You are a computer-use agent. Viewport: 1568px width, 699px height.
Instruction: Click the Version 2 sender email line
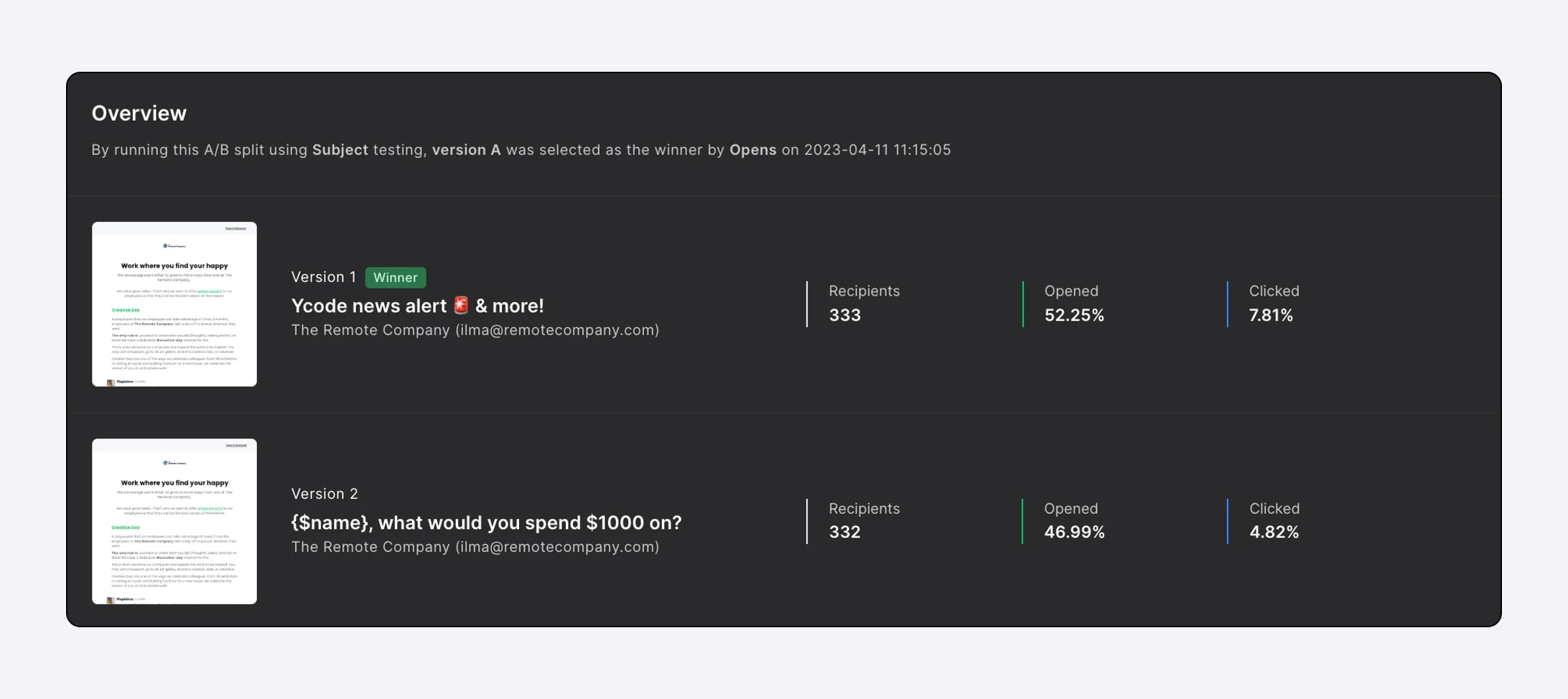475,548
